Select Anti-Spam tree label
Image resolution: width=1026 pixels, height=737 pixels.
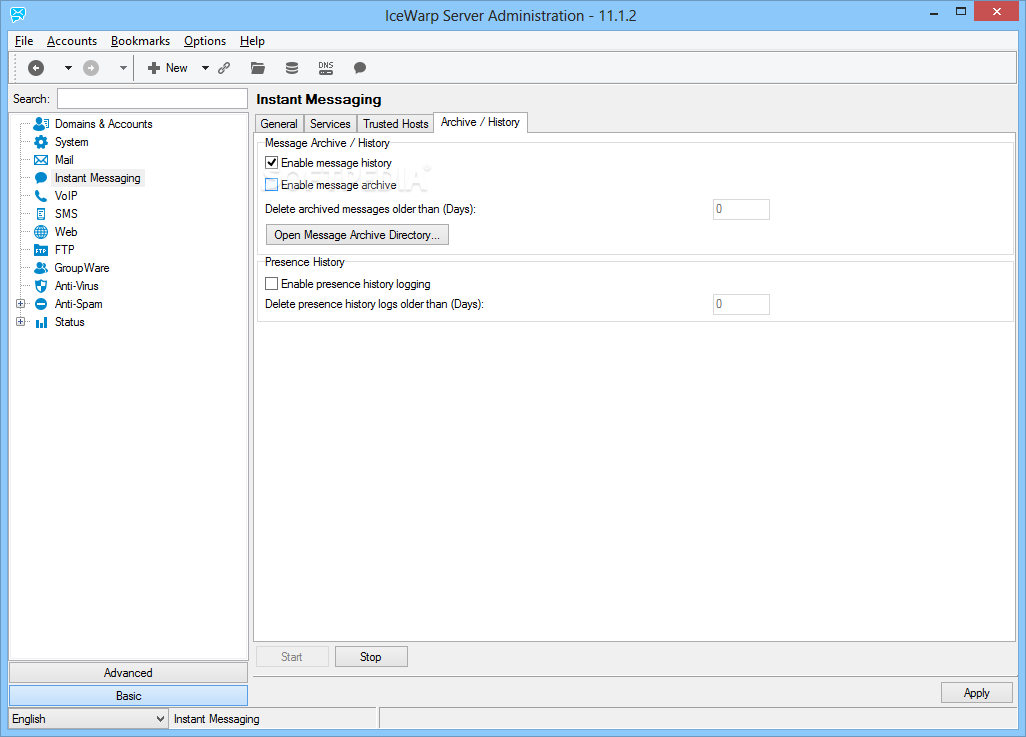point(79,304)
